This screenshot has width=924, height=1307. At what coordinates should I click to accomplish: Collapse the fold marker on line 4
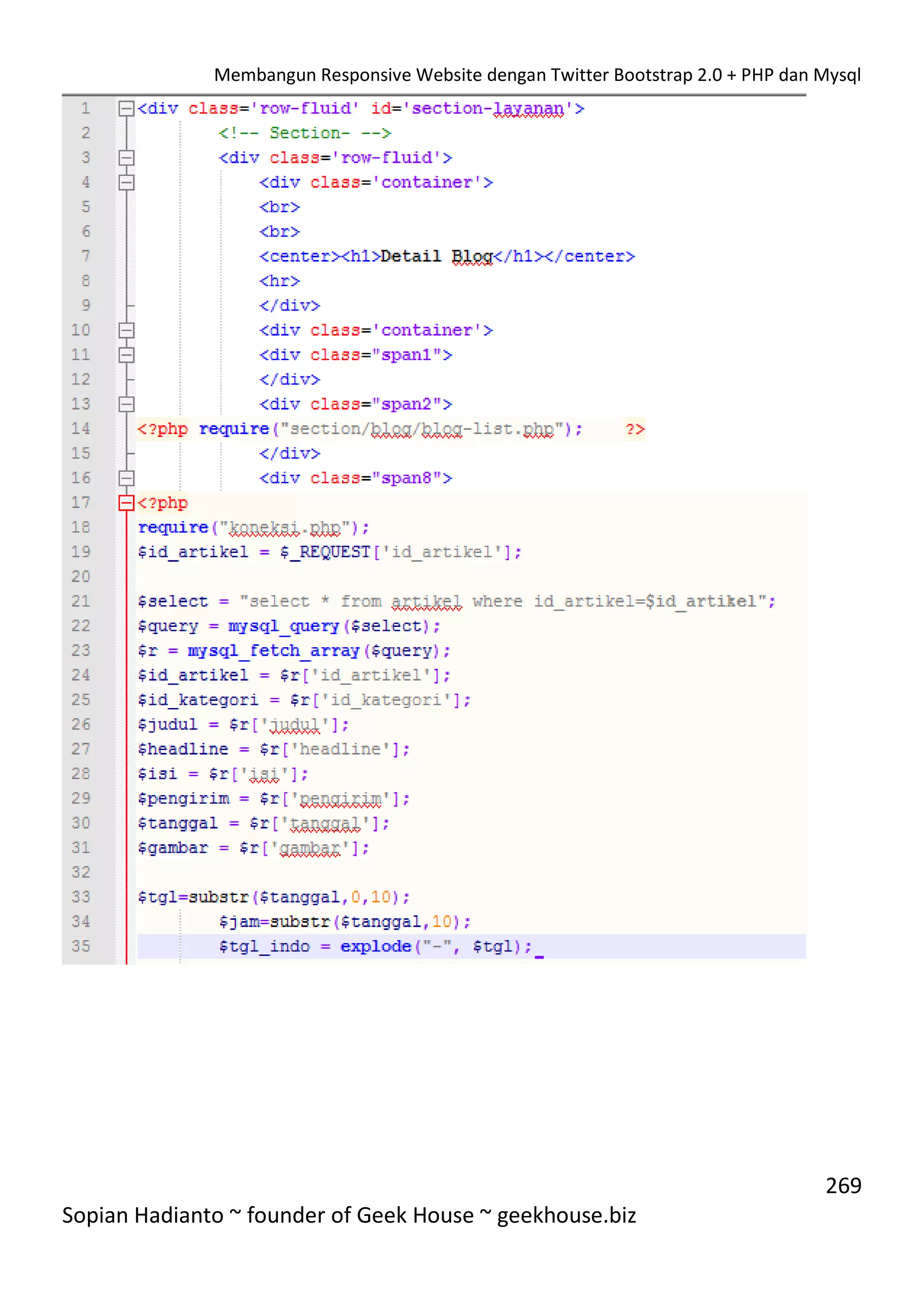pos(126,182)
